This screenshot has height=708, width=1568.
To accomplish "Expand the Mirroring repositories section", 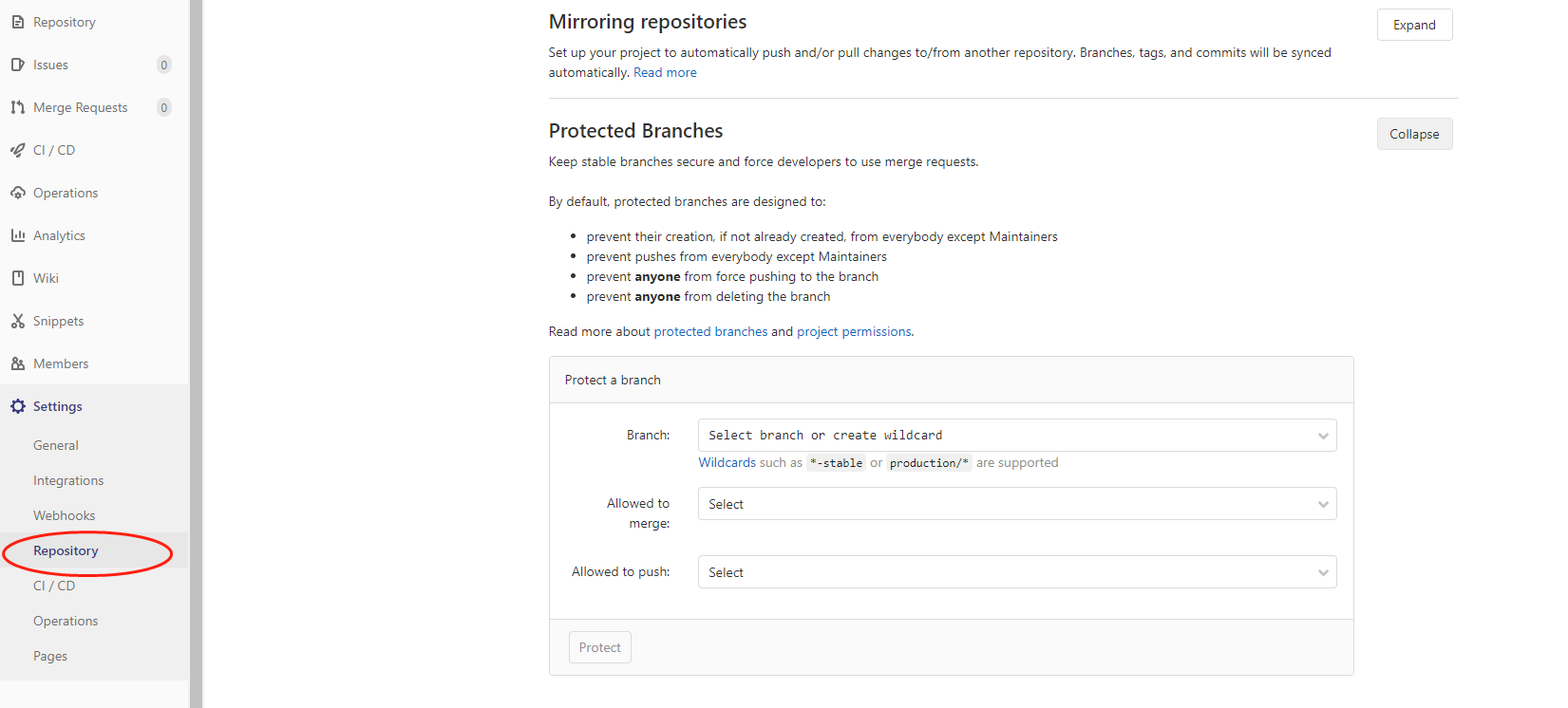I will [x=1413, y=26].
